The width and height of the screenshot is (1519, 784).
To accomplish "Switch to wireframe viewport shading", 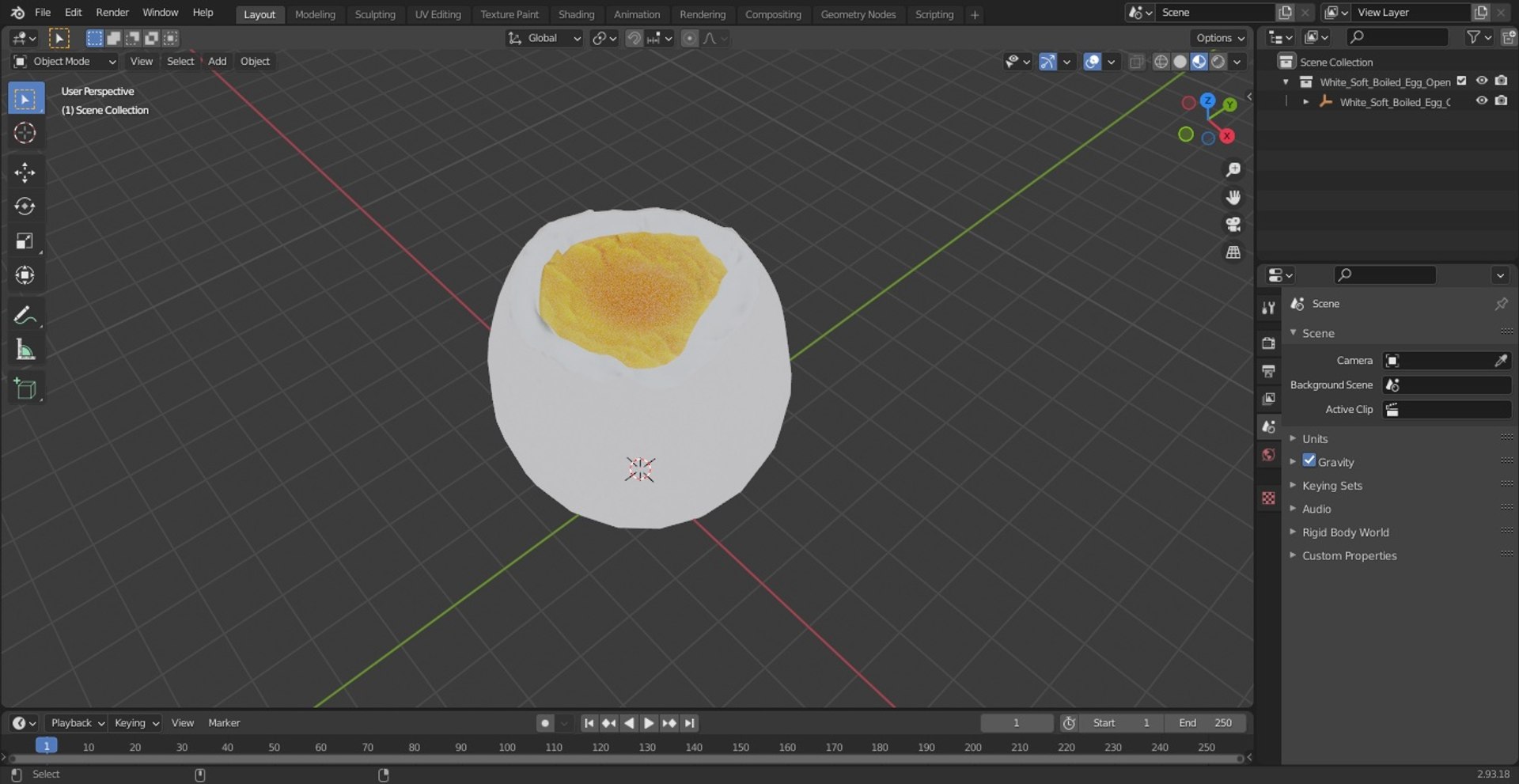I will click(x=1161, y=62).
